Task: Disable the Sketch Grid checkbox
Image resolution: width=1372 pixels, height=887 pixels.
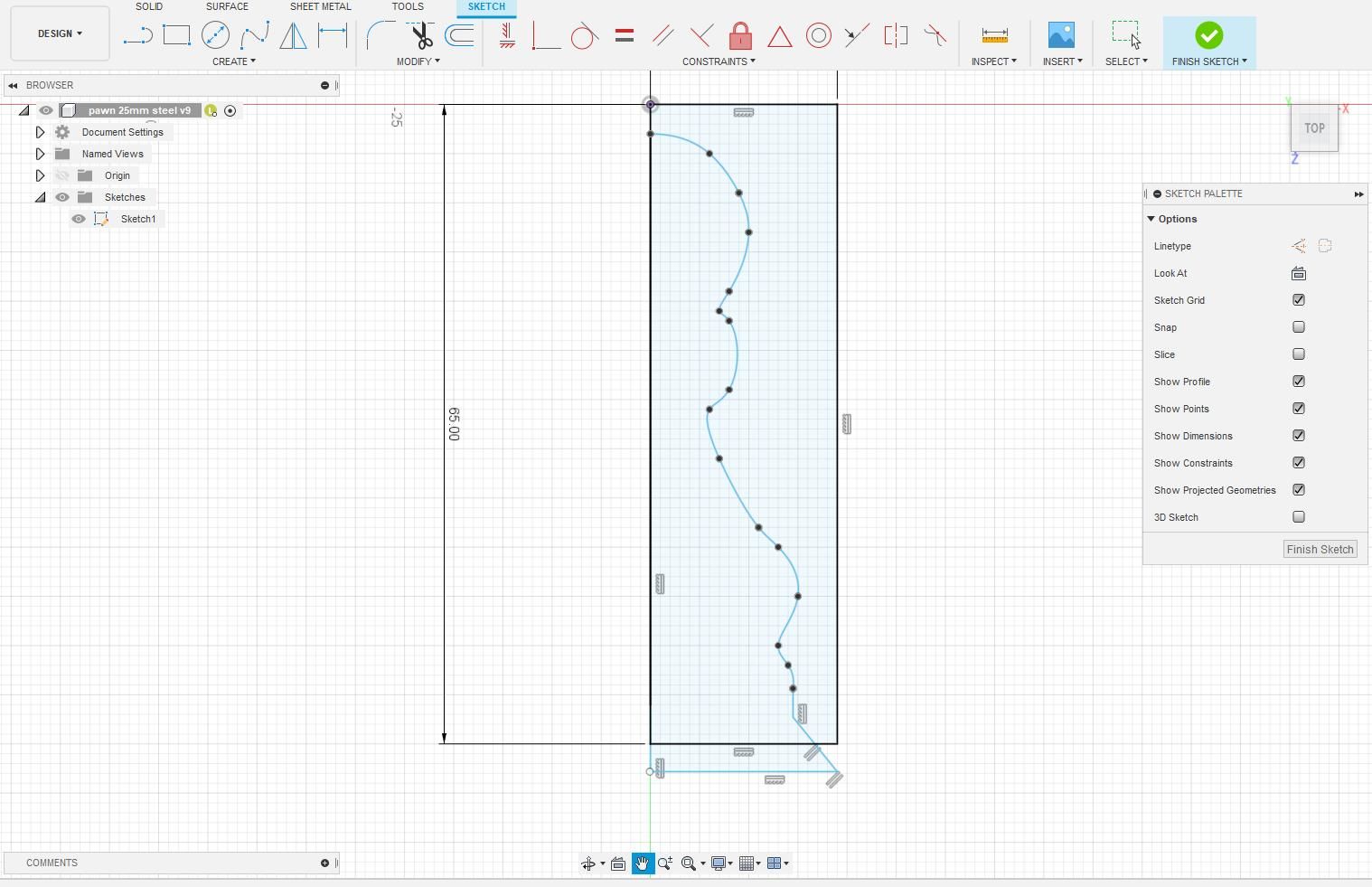Action: click(x=1299, y=299)
